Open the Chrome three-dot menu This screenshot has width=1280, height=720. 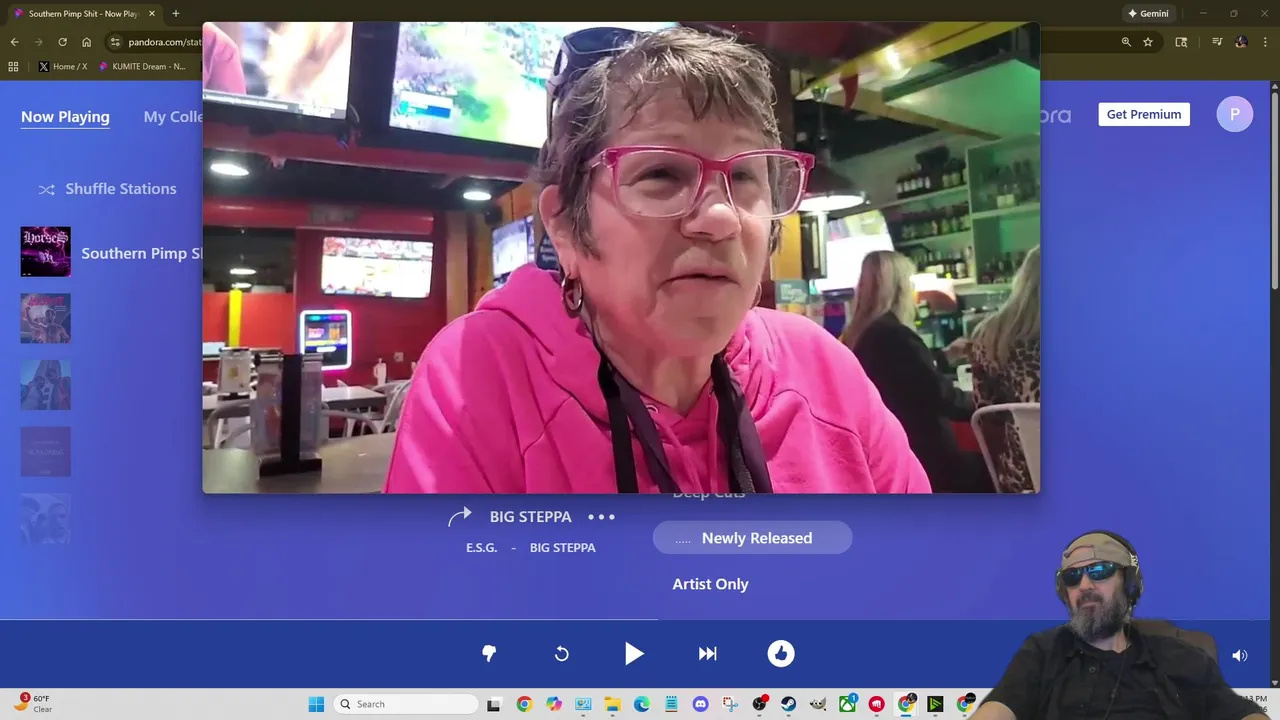coord(1265,42)
